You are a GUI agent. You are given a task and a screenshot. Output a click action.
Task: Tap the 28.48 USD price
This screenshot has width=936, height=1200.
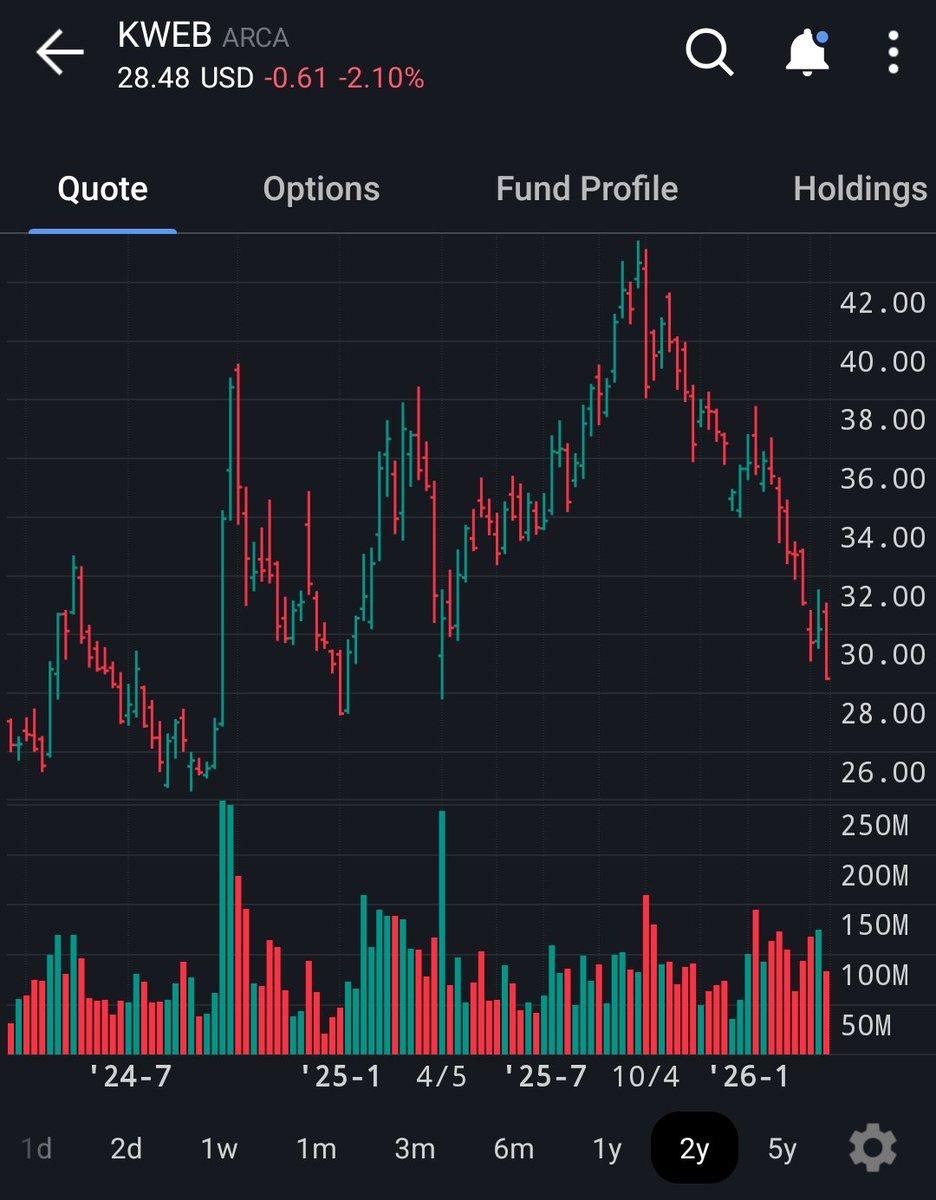(x=186, y=79)
